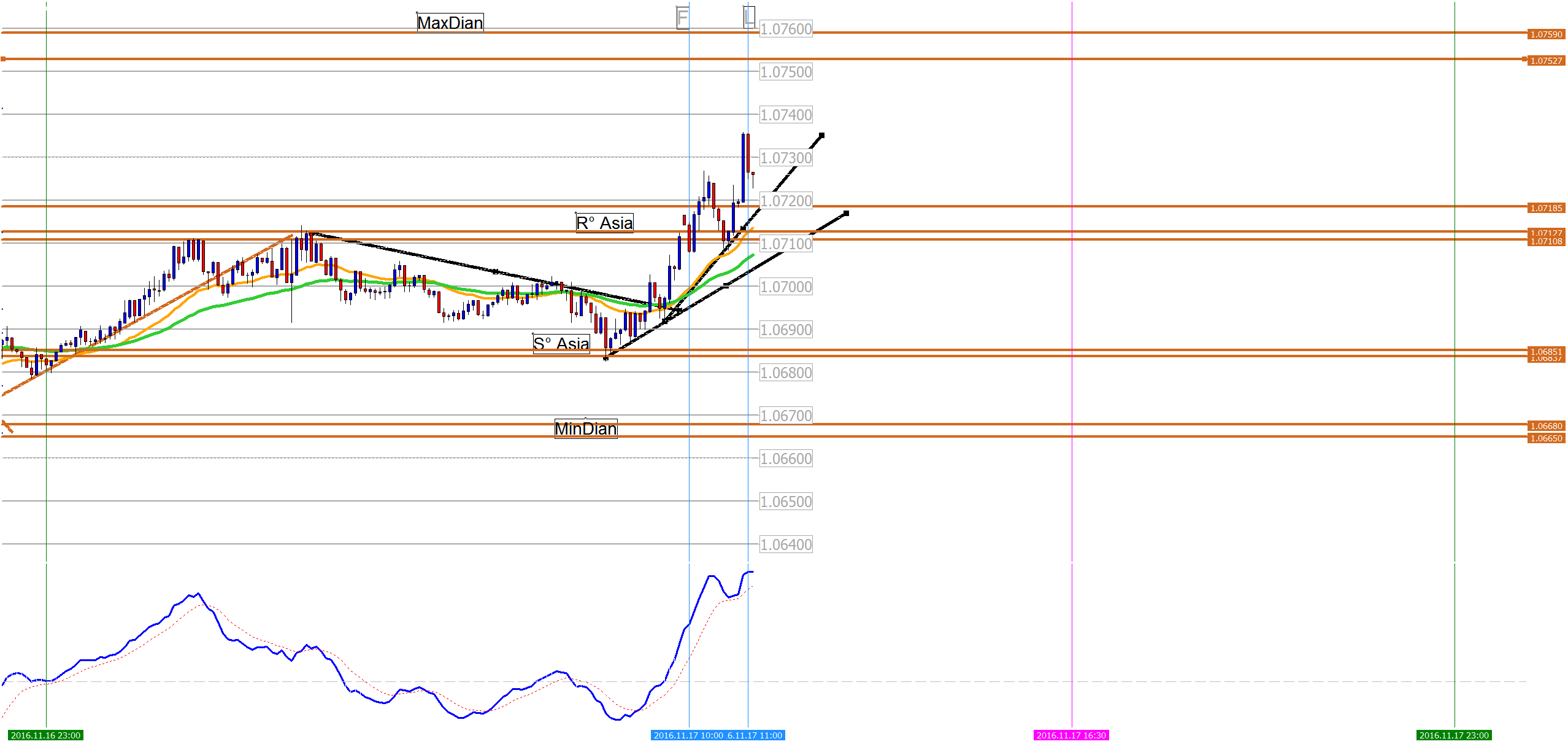
Task: Click the R° Asia label
Action: pos(604,223)
